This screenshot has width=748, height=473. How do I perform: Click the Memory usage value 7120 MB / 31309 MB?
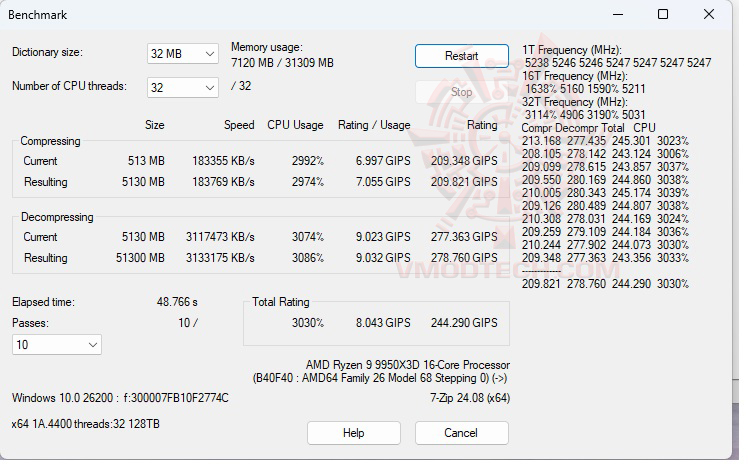pos(282,62)
